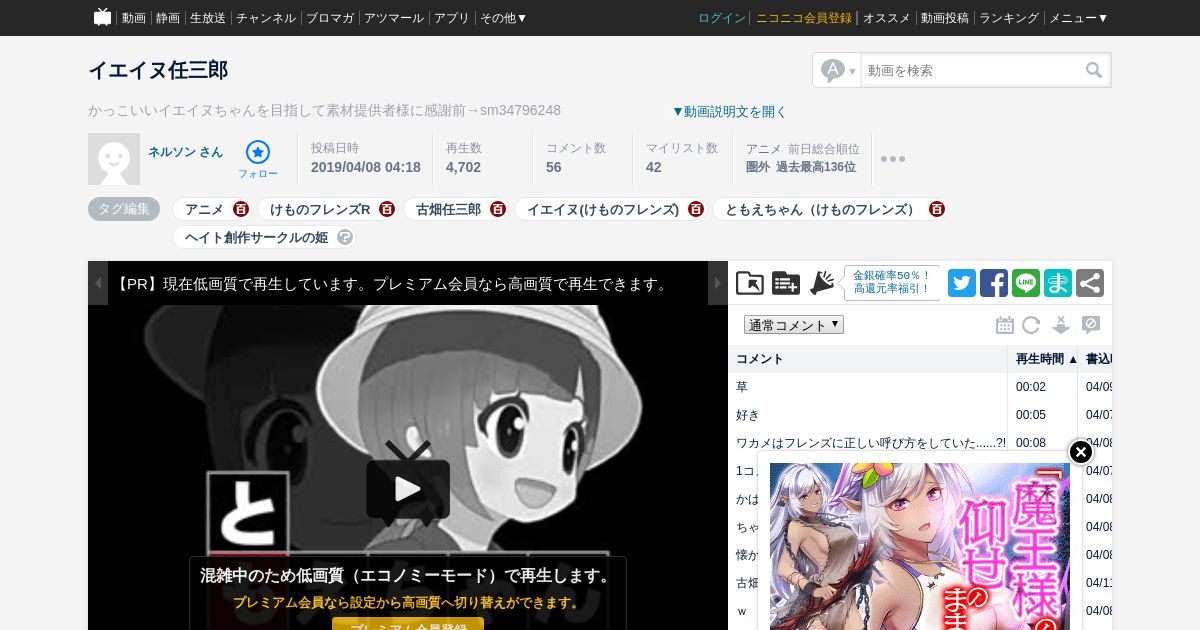Screen dimensions: 1200x630
Task: Click the プレミアム会員登録 button
Action: coord(408,626)
